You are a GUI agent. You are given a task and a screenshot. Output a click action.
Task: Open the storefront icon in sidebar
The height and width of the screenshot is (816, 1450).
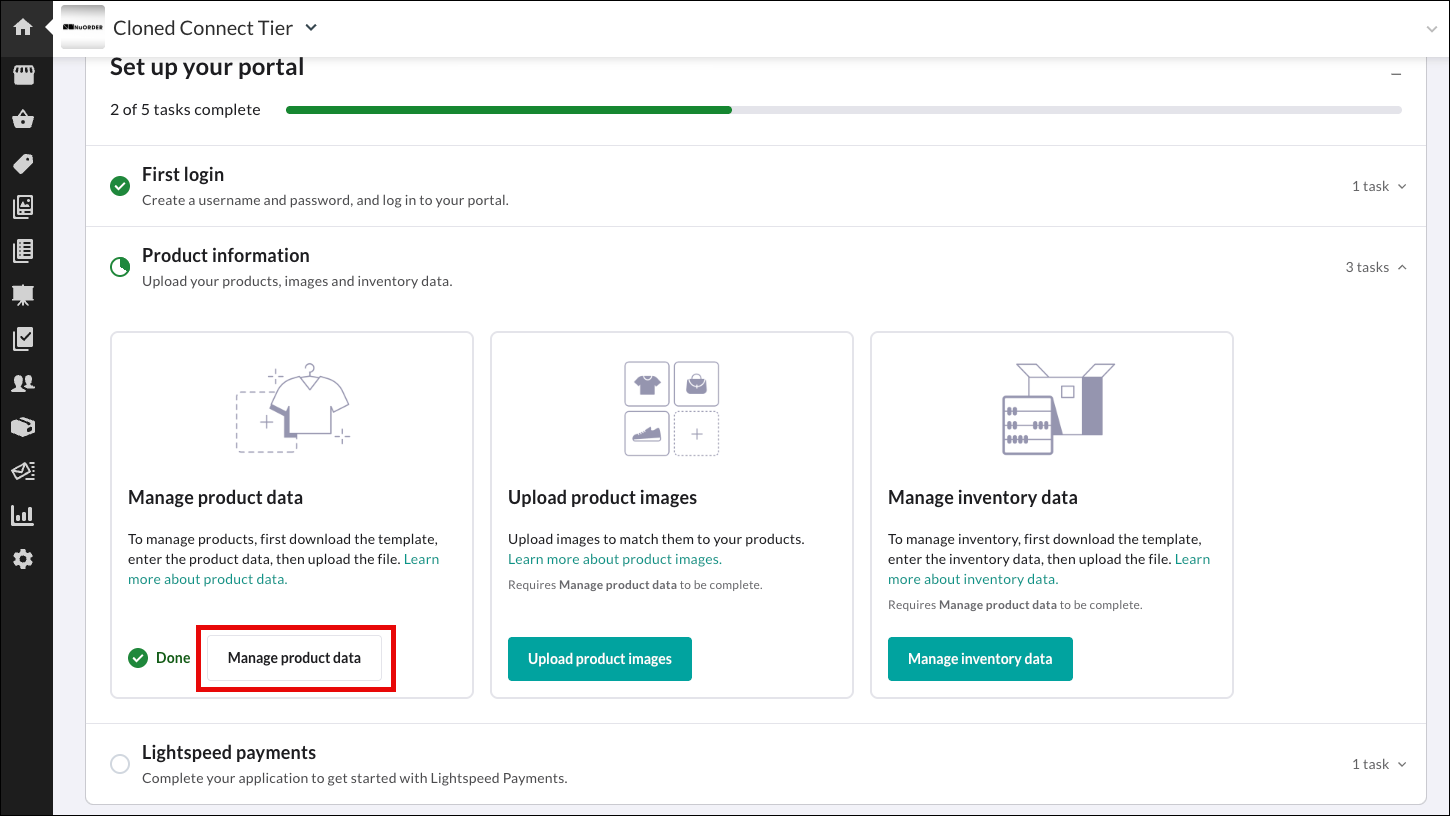tap(23, 75)
